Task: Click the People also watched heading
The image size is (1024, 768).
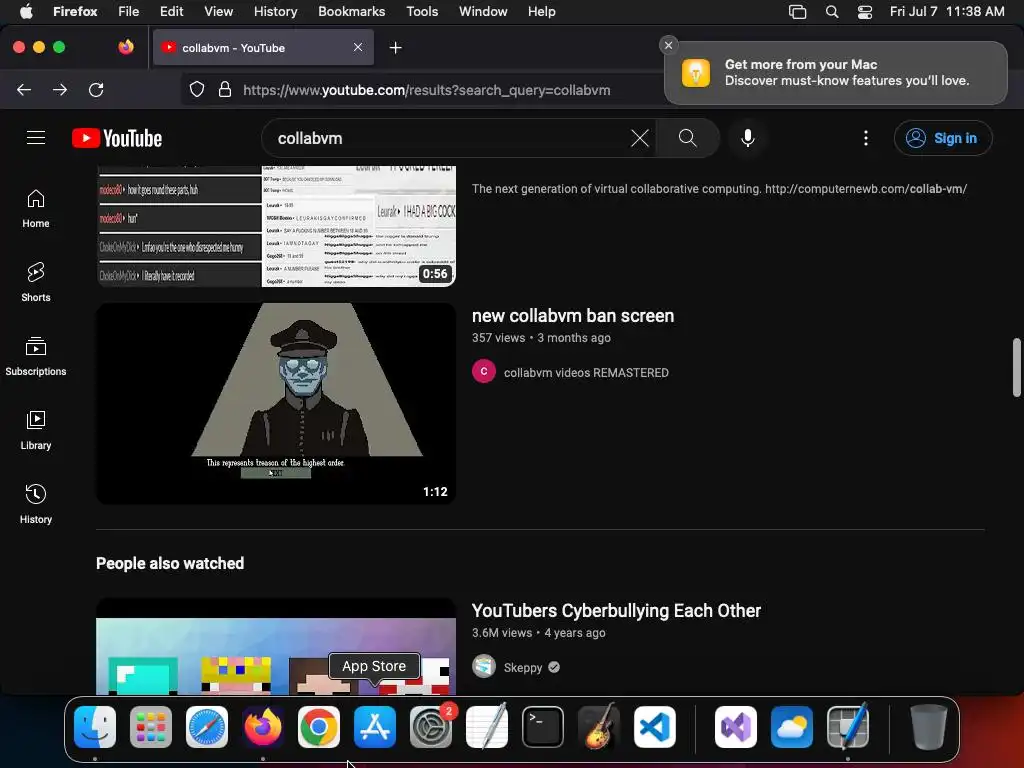Action: pos(170,563)
